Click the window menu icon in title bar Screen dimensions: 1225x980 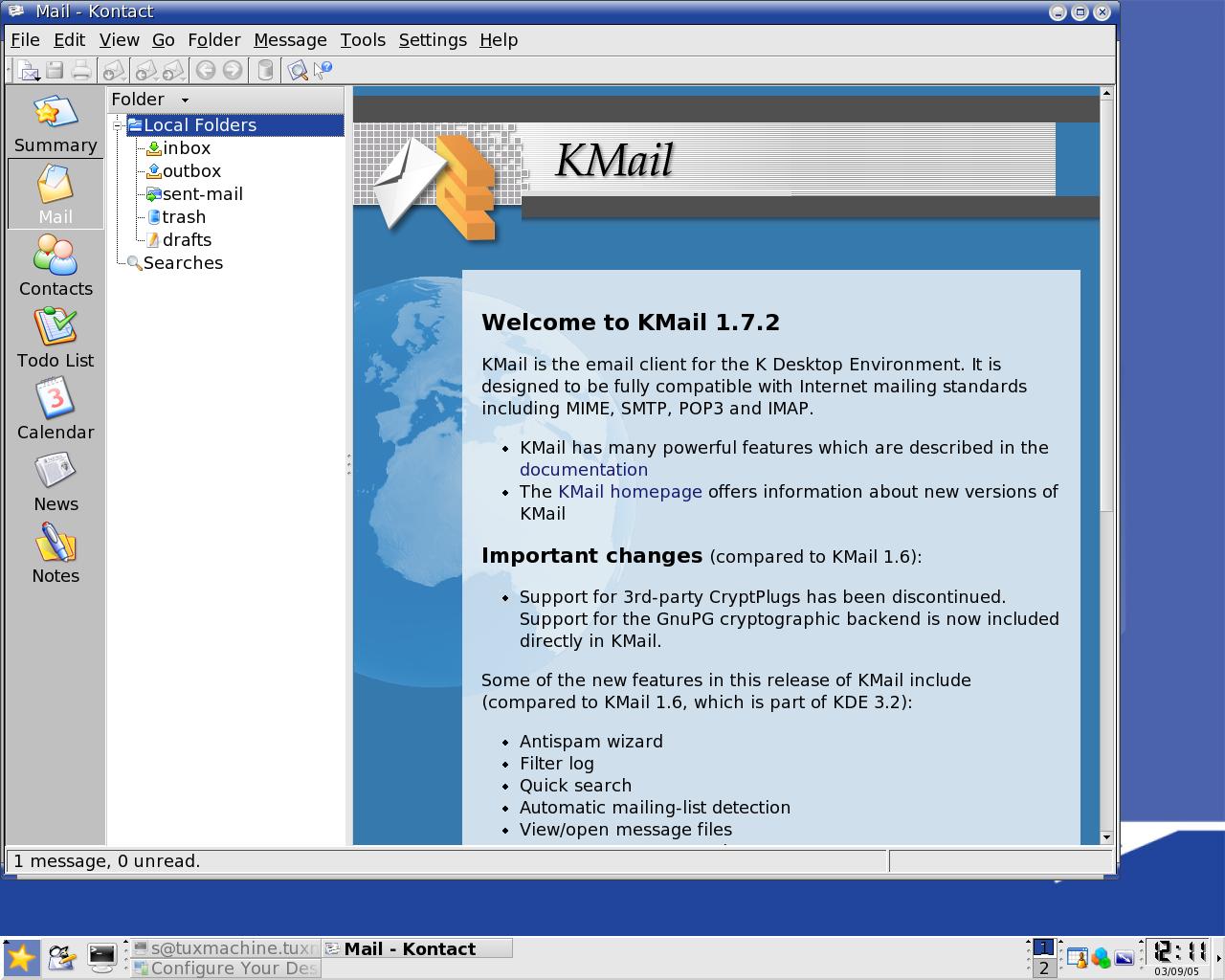pyautogui.click(x=15, y=11)
